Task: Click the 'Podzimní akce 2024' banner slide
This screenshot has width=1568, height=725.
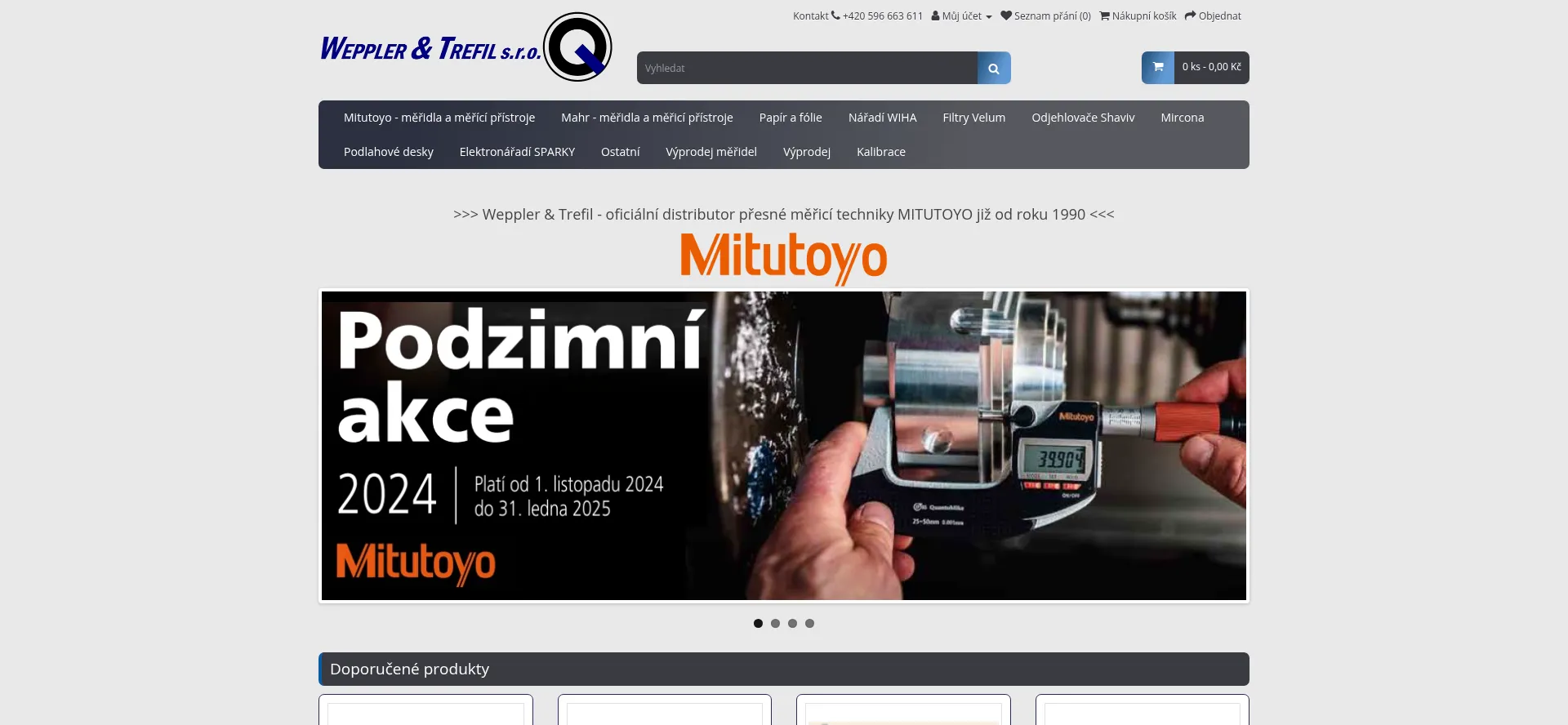Action: click(x=784, y=446)
